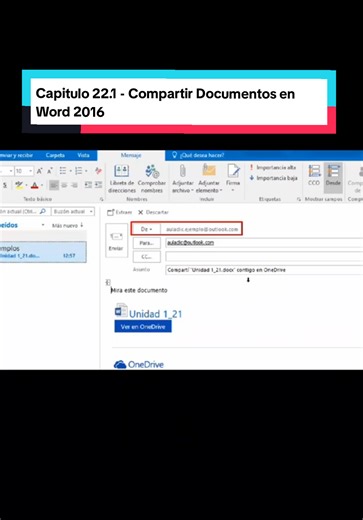Expand the Etiquetas dialog launcher

click(298, 199)
